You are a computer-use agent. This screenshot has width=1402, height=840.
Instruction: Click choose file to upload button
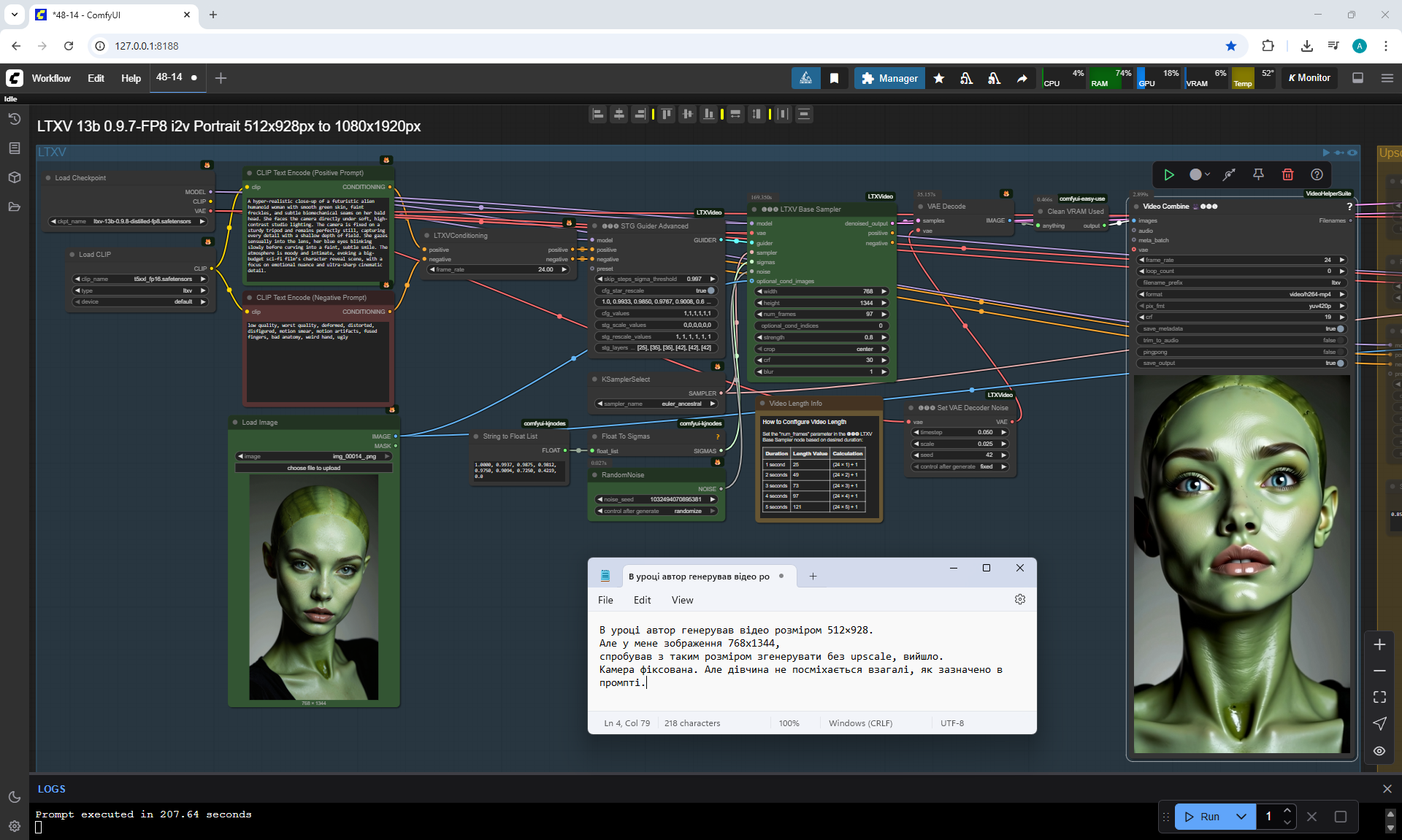(313, 468)
